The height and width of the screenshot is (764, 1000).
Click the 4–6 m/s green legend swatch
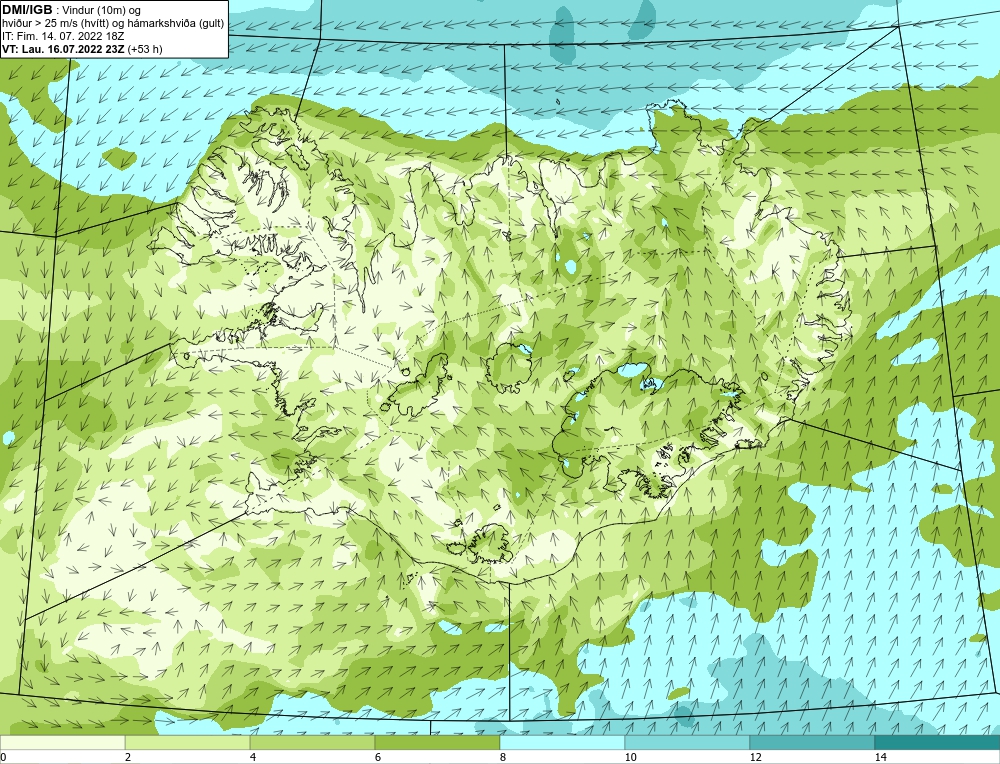(x=312, y=742)
